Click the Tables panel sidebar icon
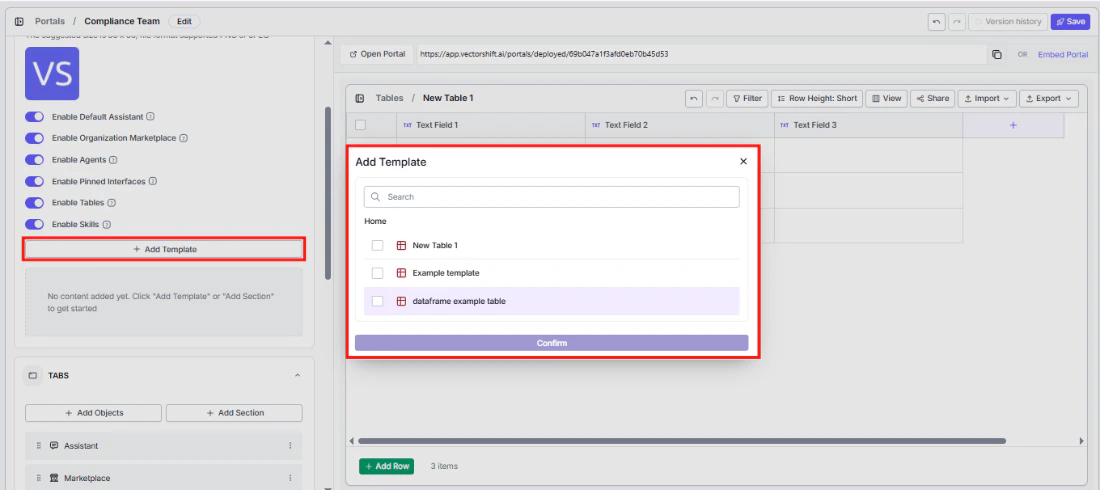Screen dimensions: 1100x490 pos(360,98)
